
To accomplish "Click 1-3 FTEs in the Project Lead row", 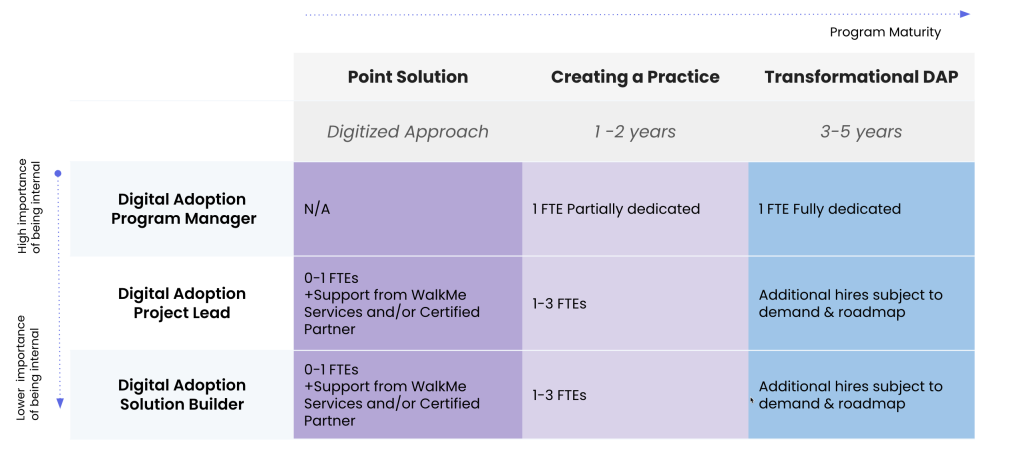I will click(x=634, y=303).
